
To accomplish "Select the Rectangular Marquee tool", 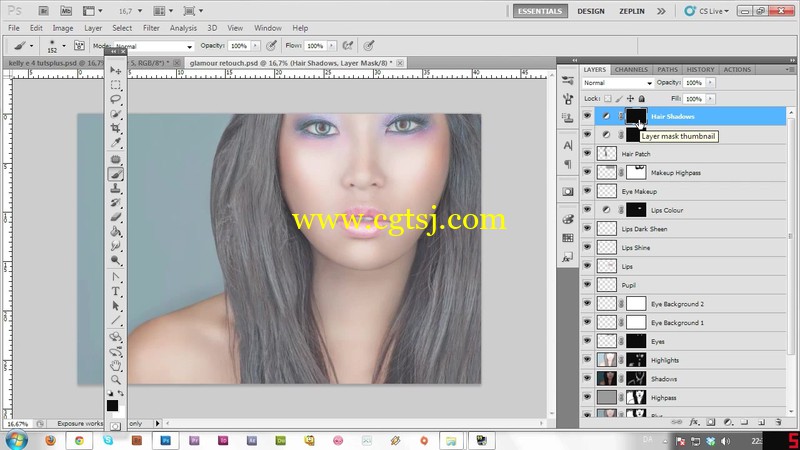I will (x=116, y=85).
